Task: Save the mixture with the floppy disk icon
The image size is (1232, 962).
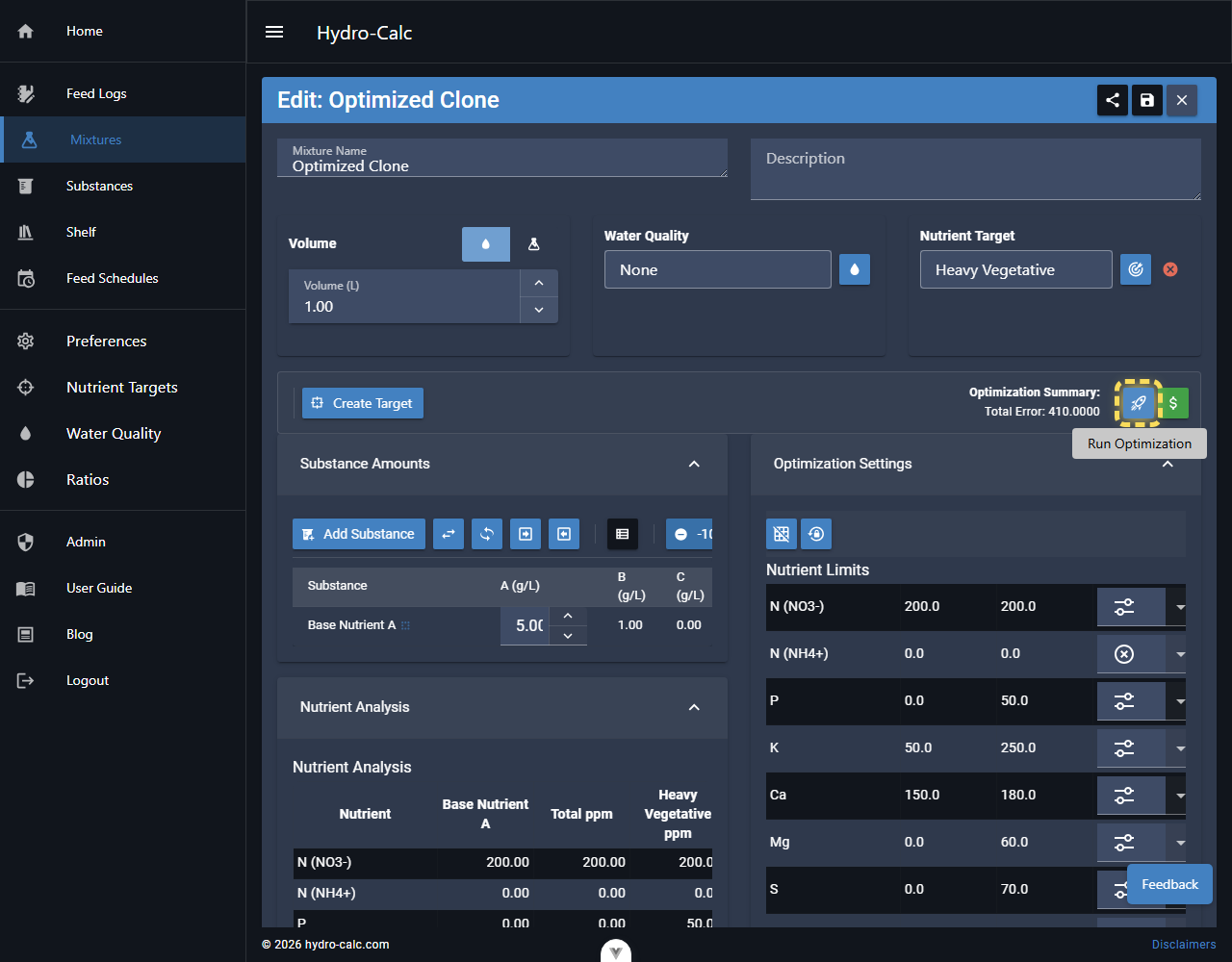Action: (x=1147, y=100)
